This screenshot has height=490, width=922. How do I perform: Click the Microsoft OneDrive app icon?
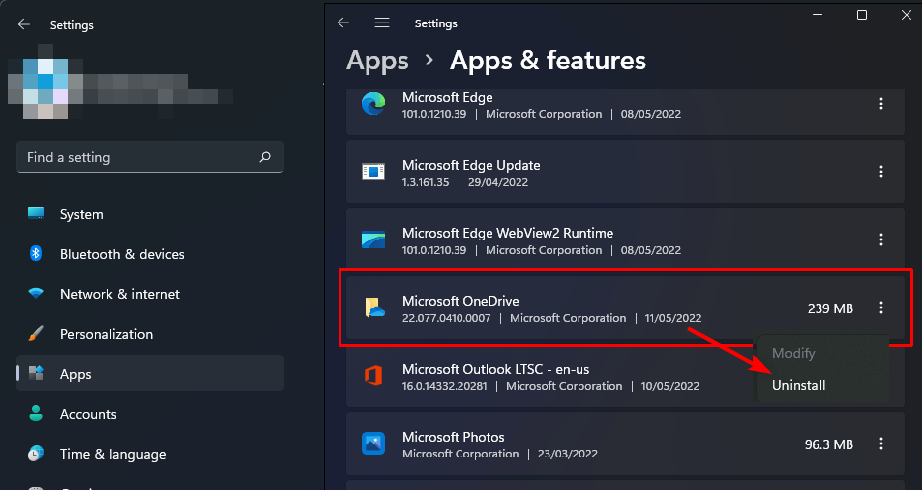(x=374, y=308)
